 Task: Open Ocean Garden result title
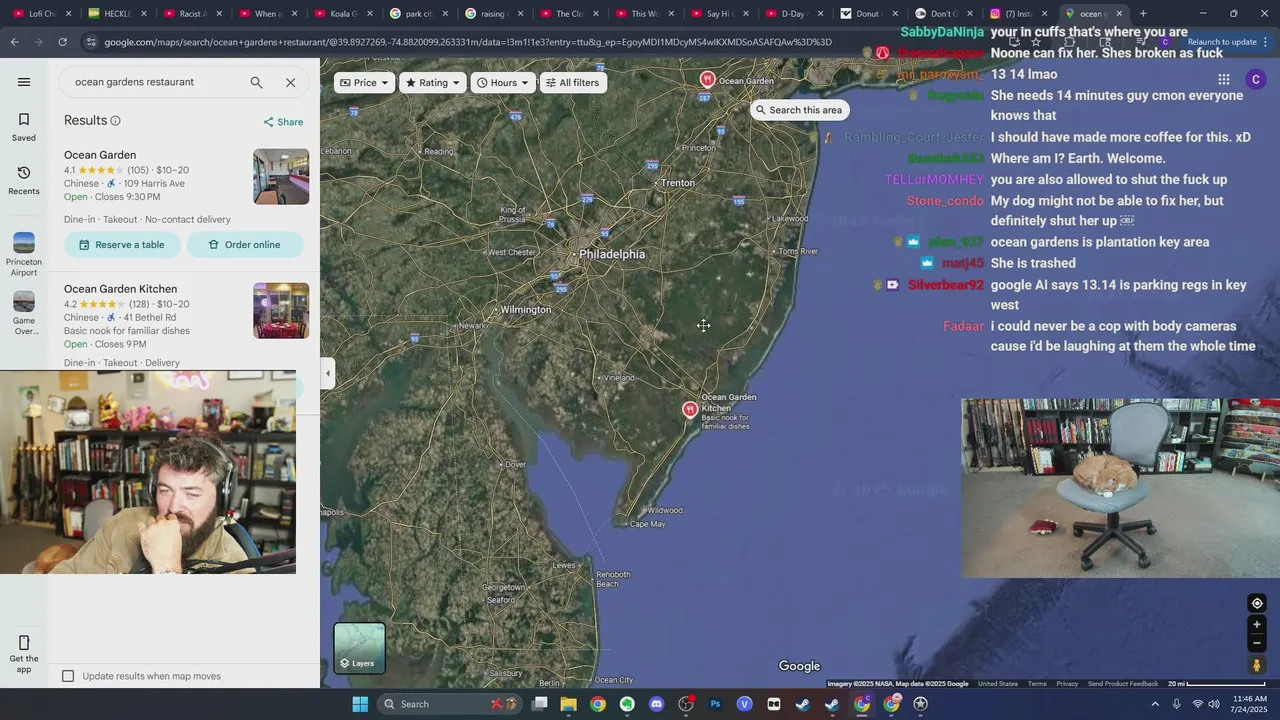tap(100, 155)
